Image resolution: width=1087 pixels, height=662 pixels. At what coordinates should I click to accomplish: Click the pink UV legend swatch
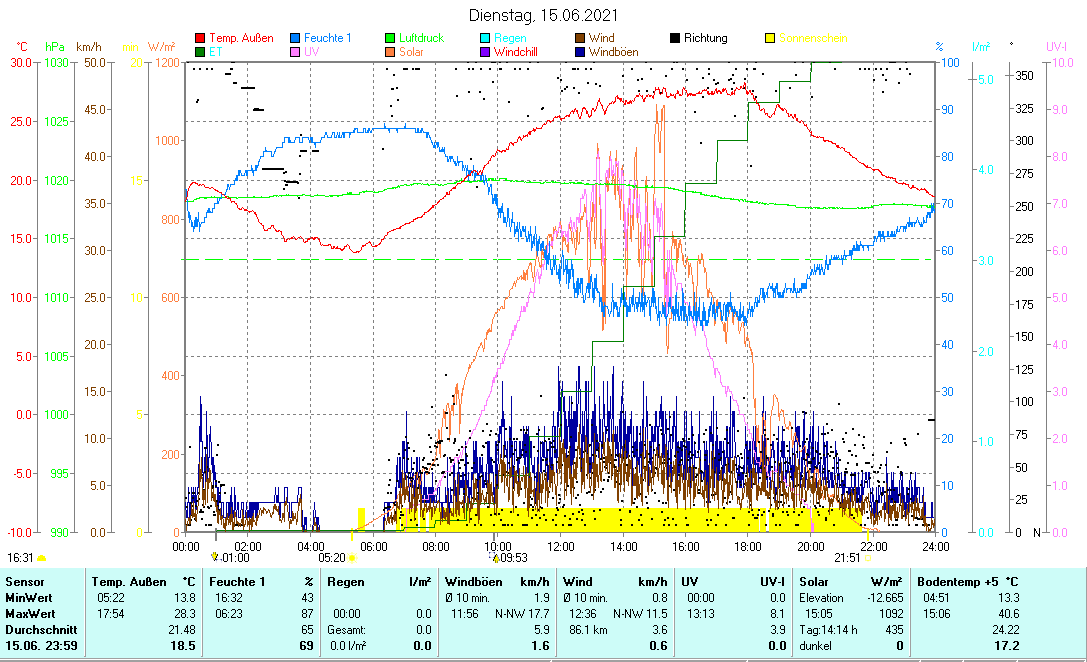click(295, 52)
